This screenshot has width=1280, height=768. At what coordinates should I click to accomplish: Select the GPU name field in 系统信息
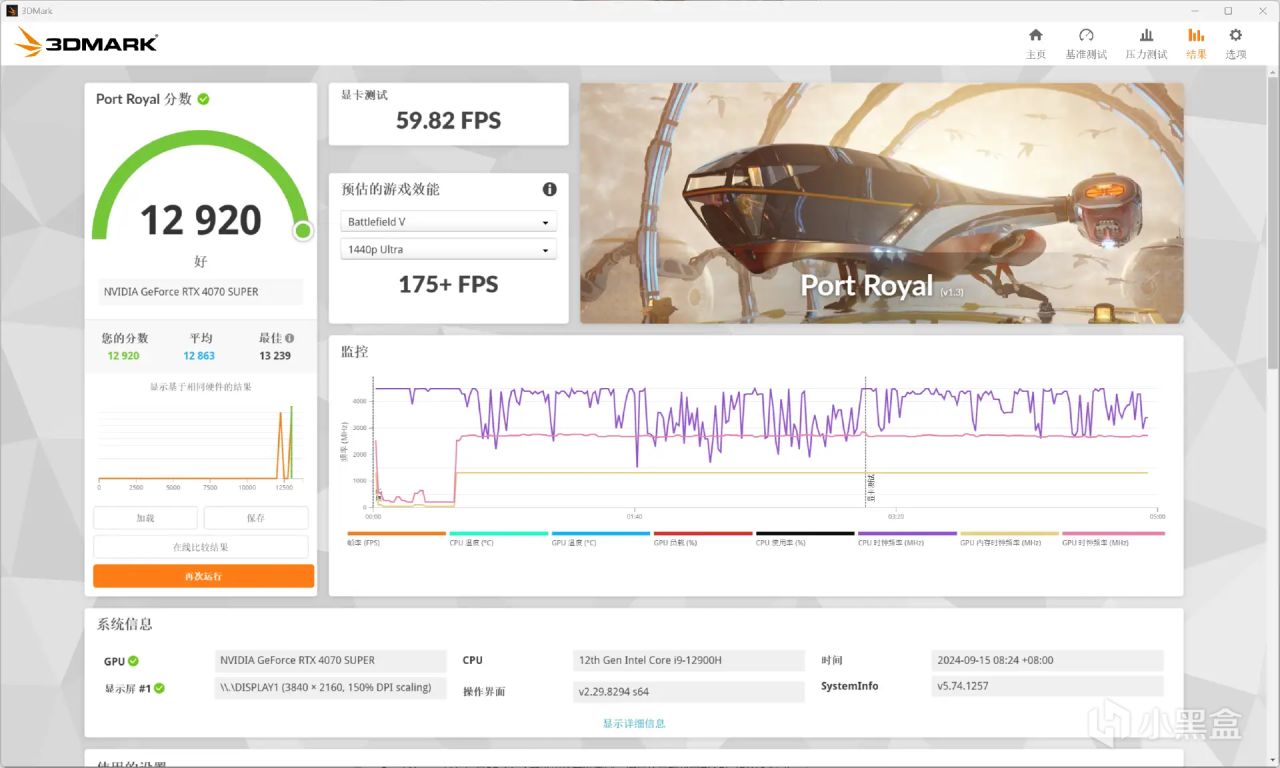point(331,660)
